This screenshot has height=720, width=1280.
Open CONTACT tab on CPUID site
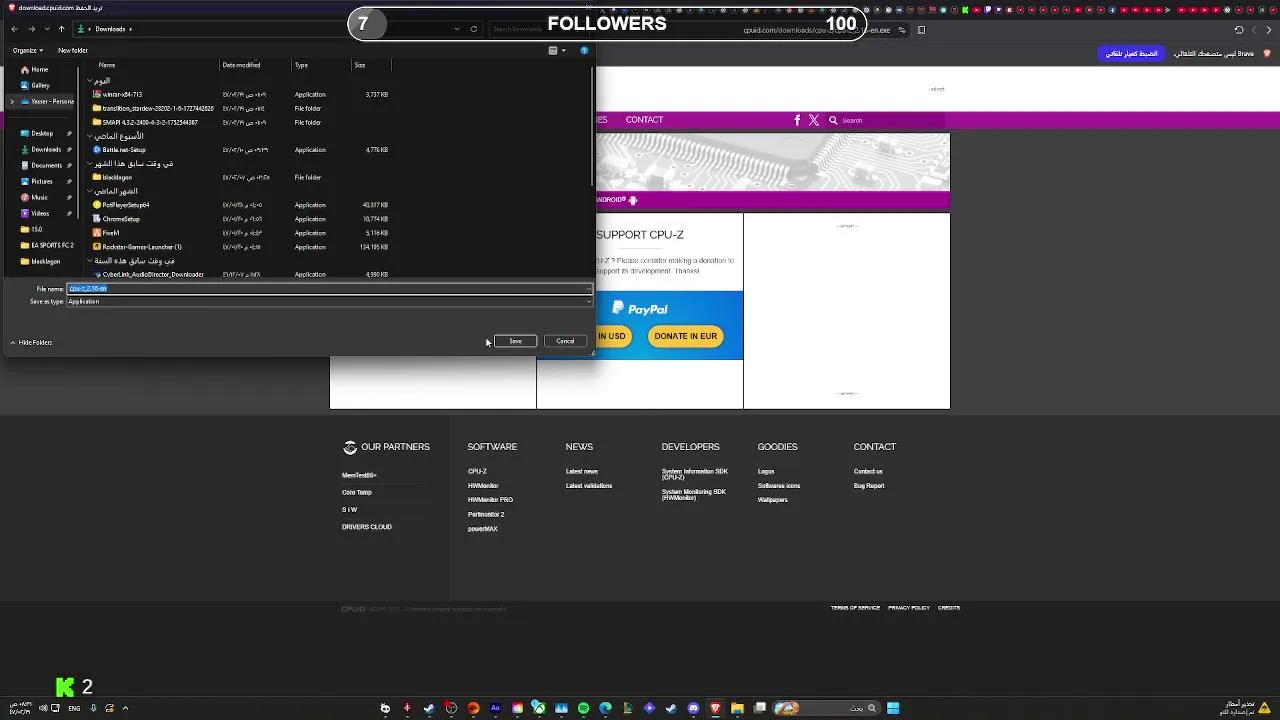[x=644, y=120]
